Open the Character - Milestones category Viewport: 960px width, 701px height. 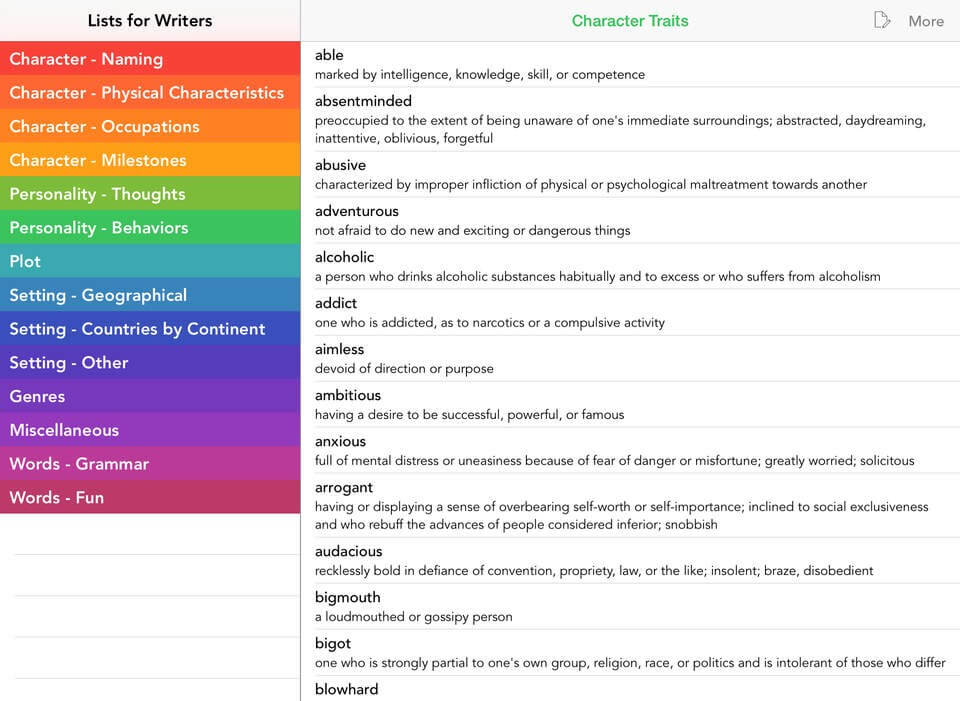pos(150,160)
